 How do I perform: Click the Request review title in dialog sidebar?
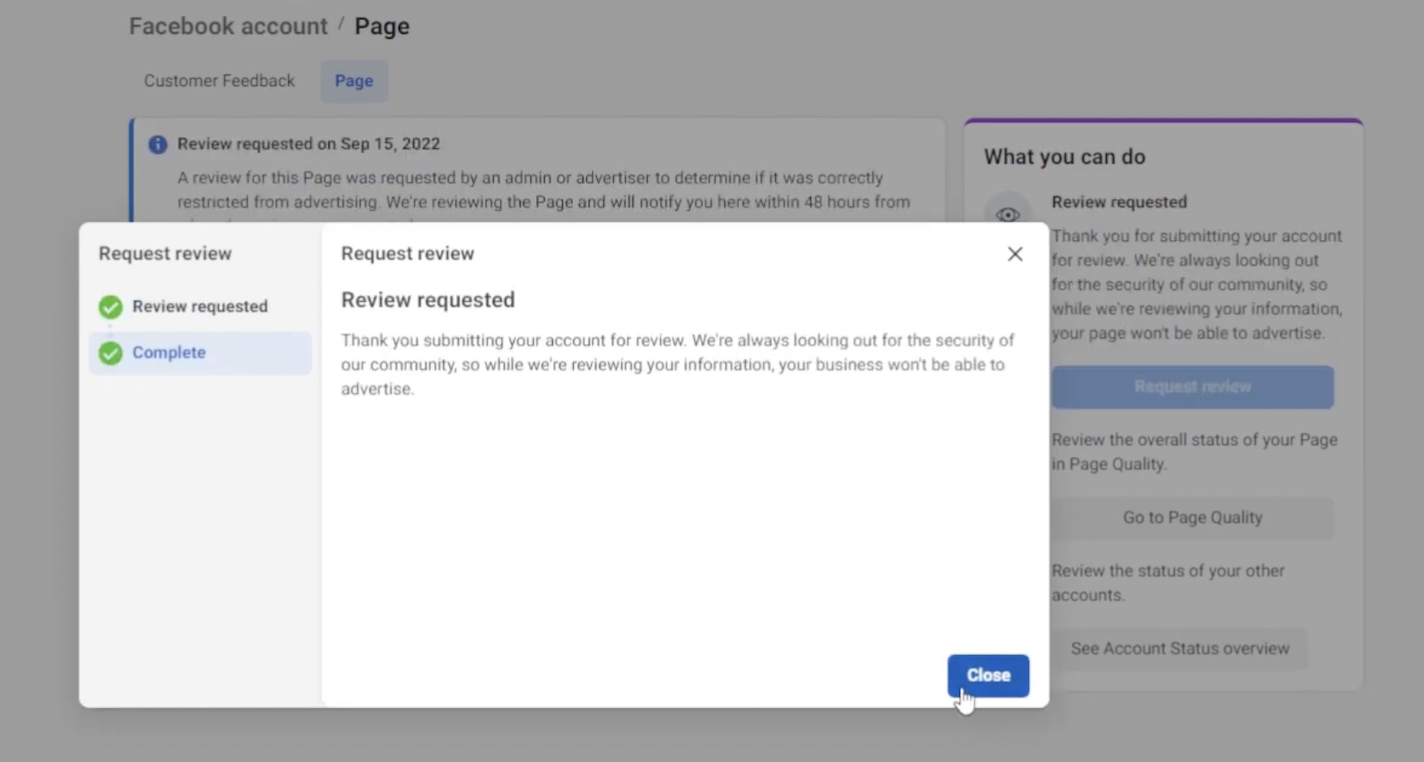(165, 254)
